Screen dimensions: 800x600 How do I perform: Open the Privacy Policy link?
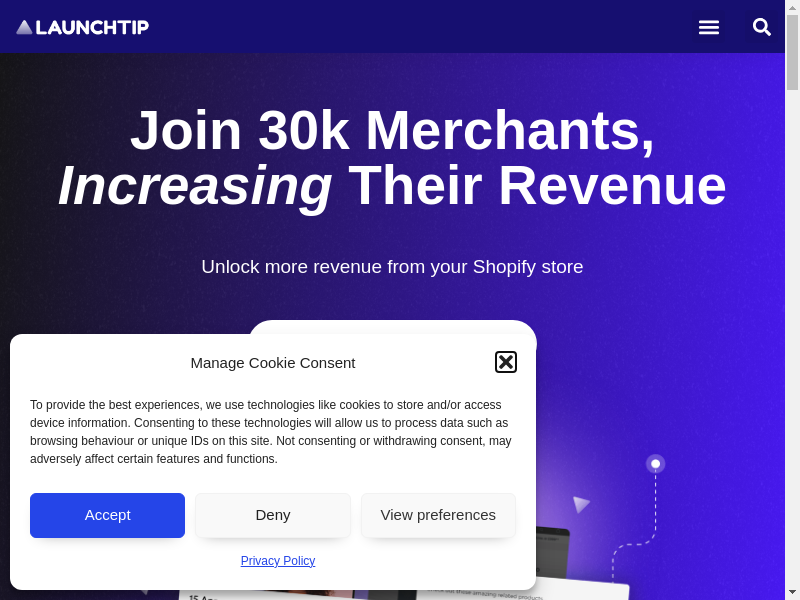click(x=278, y=561)
